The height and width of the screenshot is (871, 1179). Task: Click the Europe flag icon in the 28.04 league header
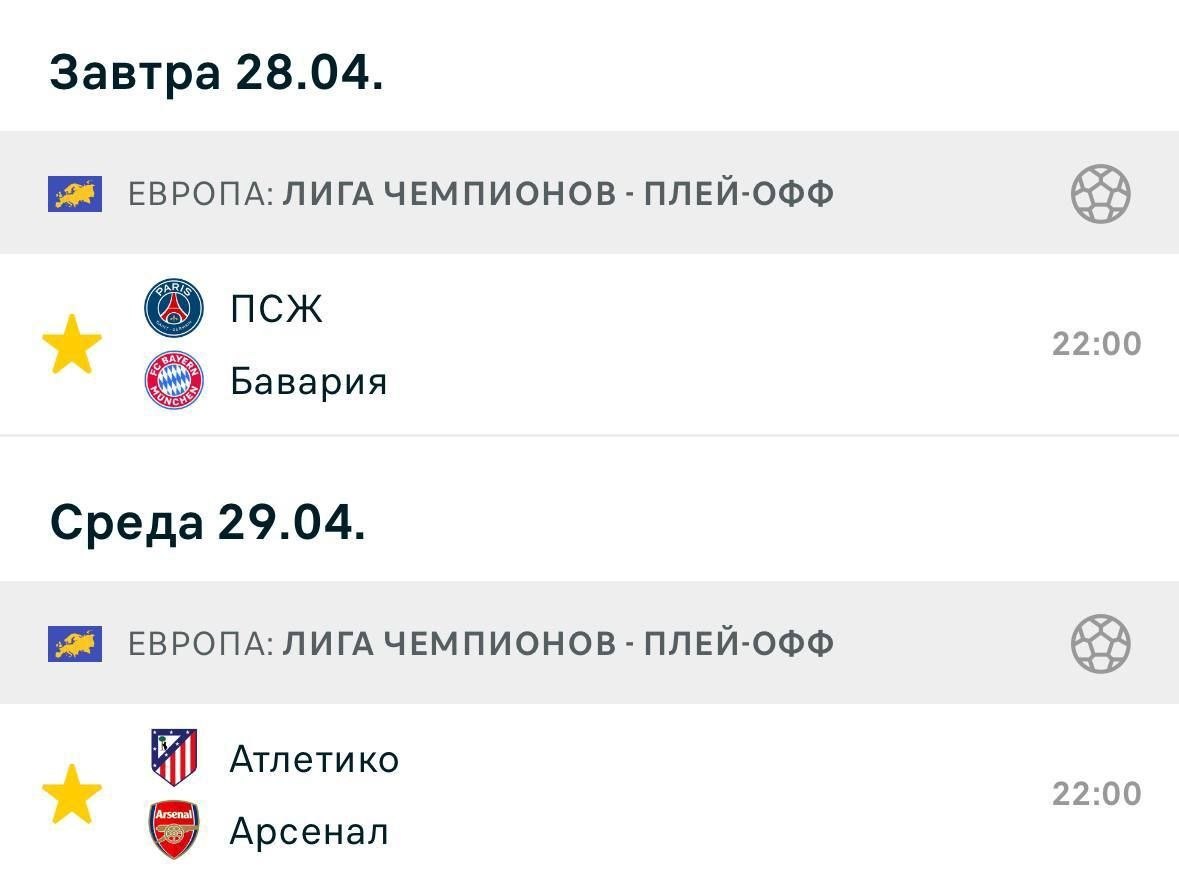(75, 193)
